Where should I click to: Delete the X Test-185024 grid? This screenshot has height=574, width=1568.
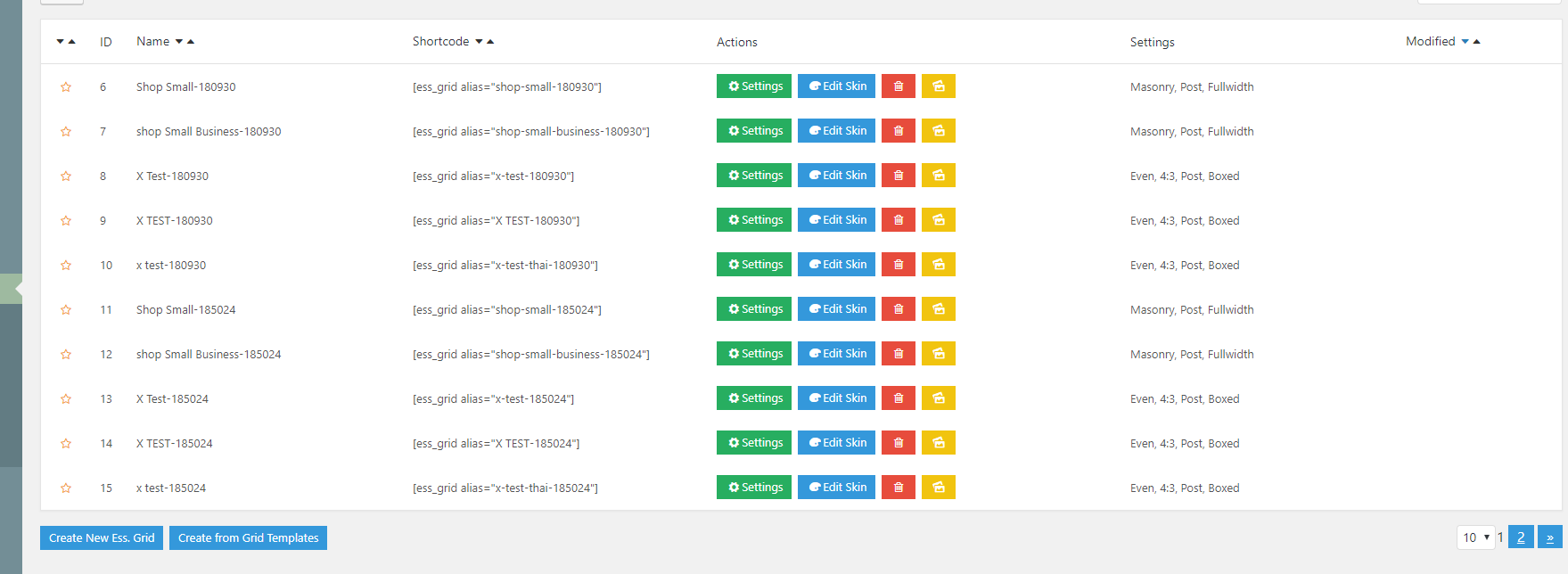898,398
